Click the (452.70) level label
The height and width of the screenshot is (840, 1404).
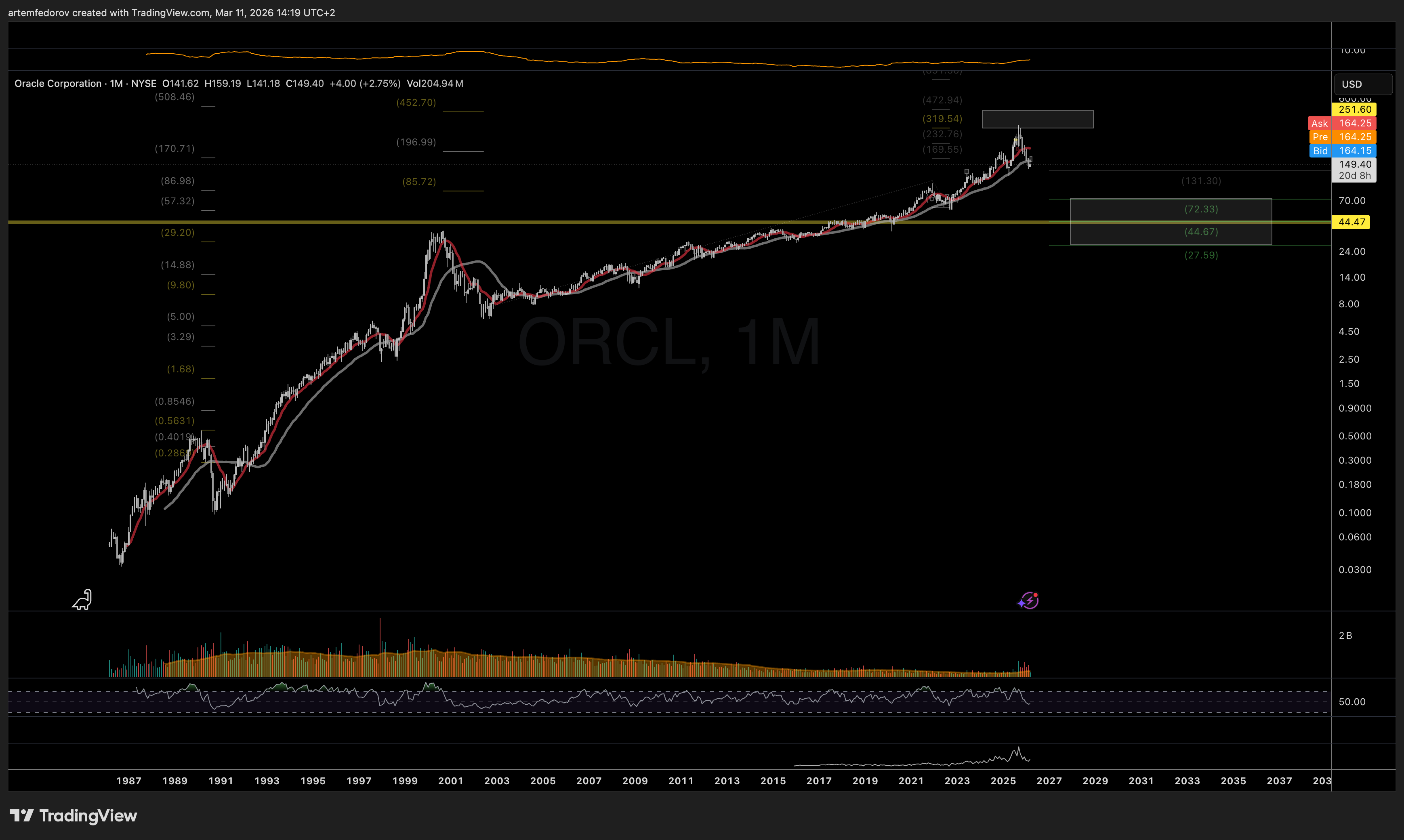416,103
